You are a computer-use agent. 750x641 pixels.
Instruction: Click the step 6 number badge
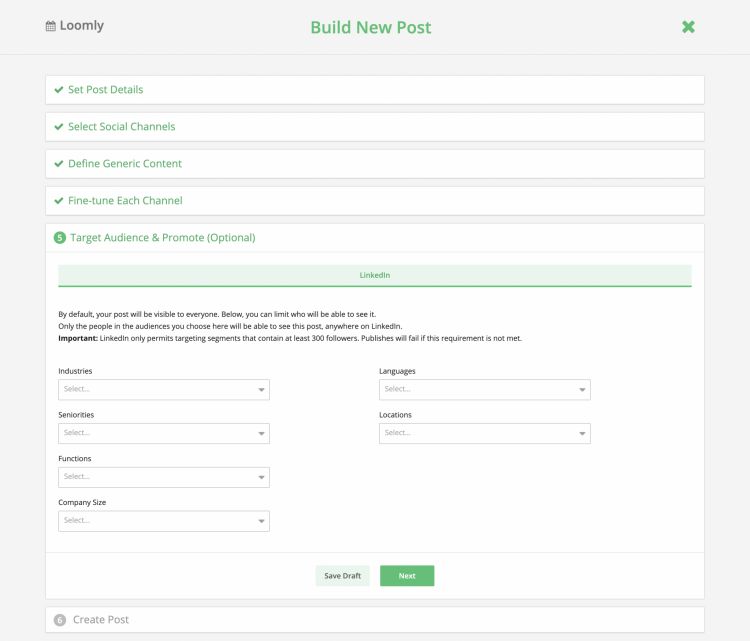click(59, 620)
